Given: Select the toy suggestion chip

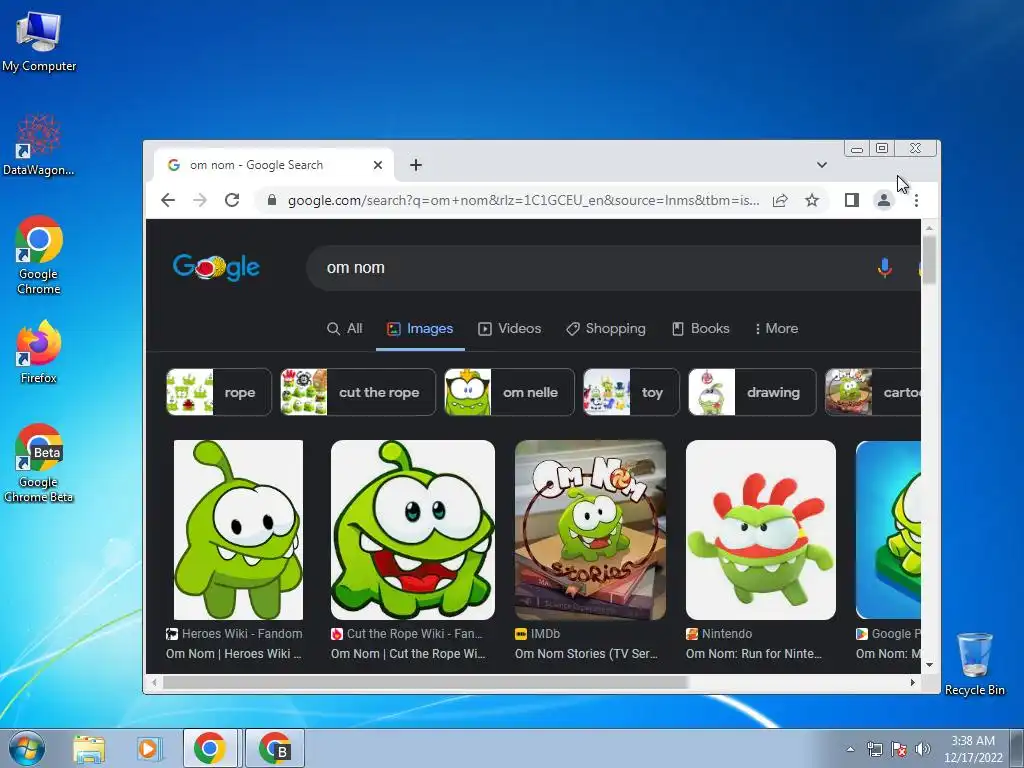Looking at the screenshot, I should (x=632, y=392).
